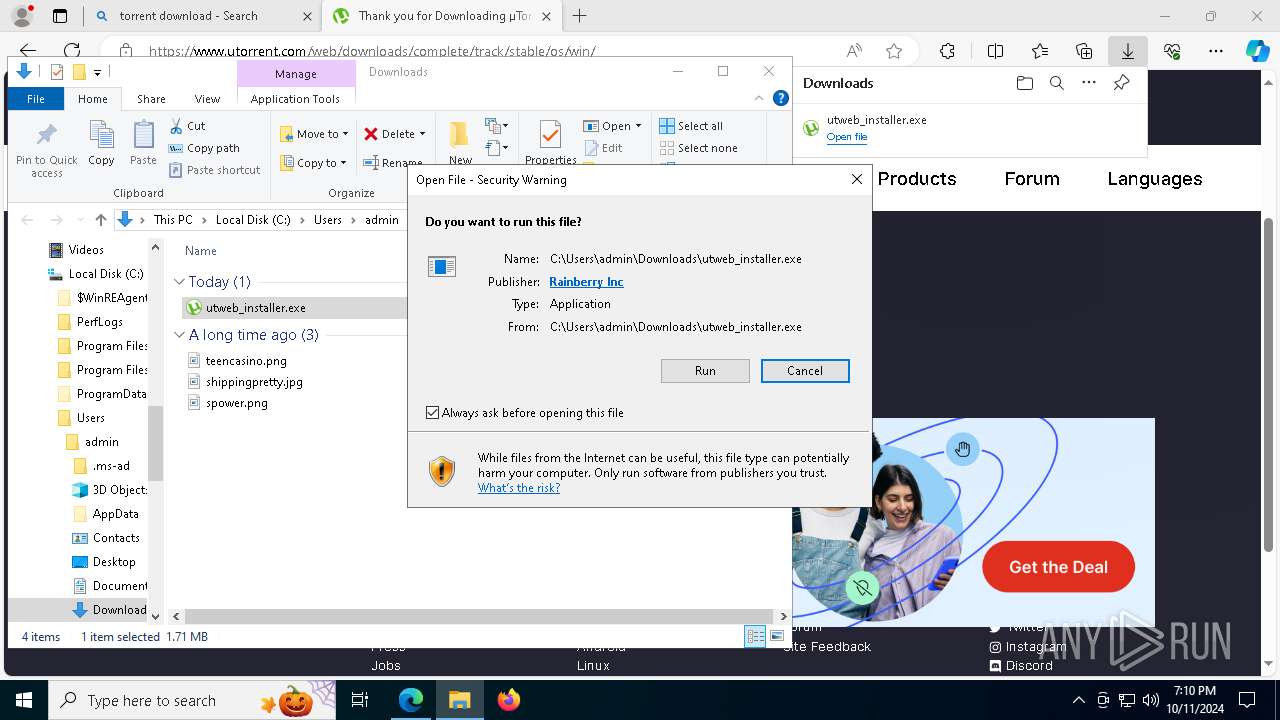
Task: Go up one folder level in Explorer
Action: coord(100,220)
